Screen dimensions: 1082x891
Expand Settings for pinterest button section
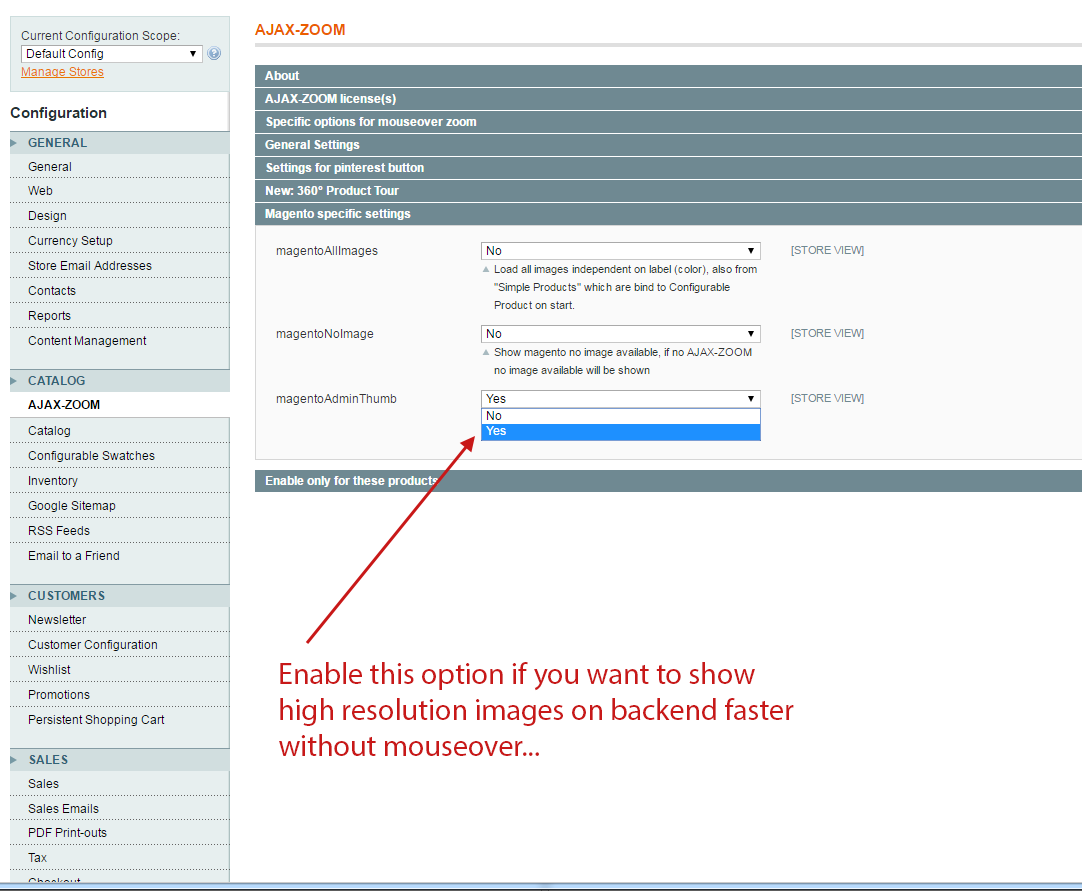668,168
